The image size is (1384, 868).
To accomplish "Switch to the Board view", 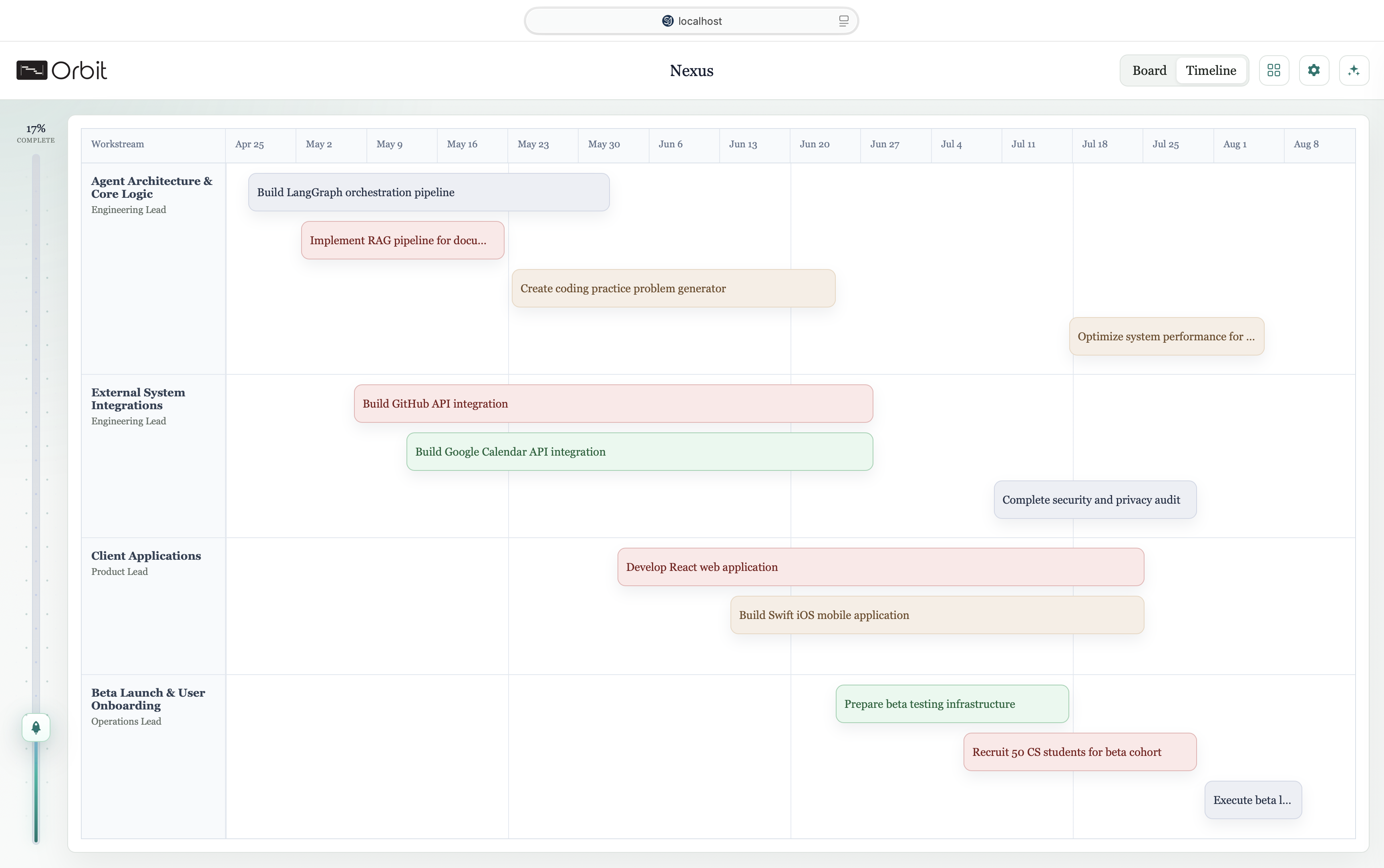I will [x=1149, y=70].
